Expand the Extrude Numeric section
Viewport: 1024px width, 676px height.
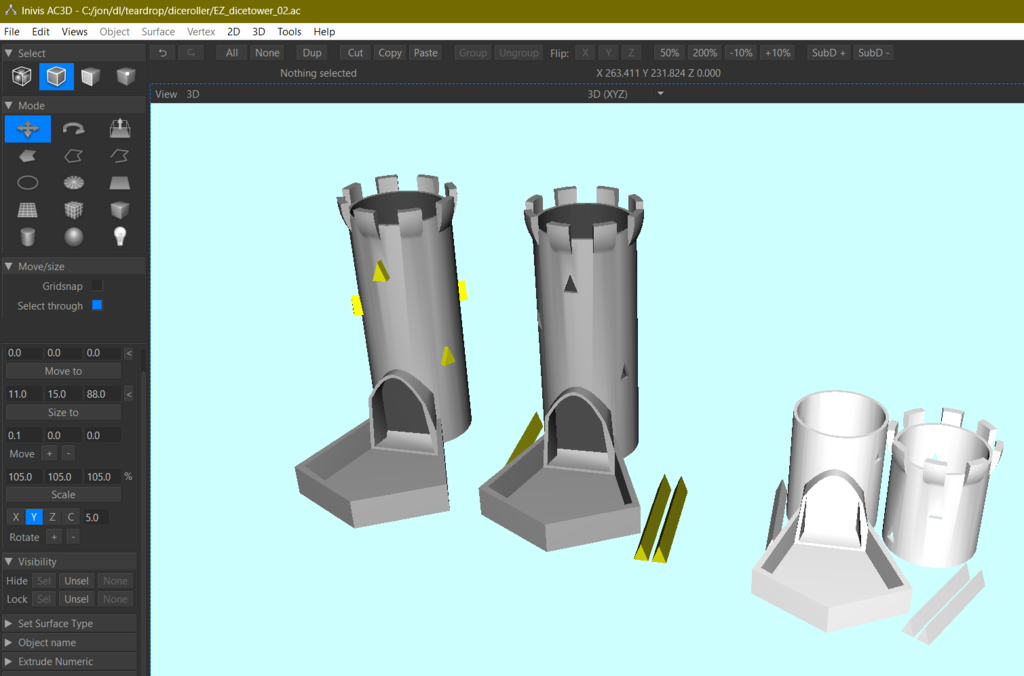[x=55, y=662]
